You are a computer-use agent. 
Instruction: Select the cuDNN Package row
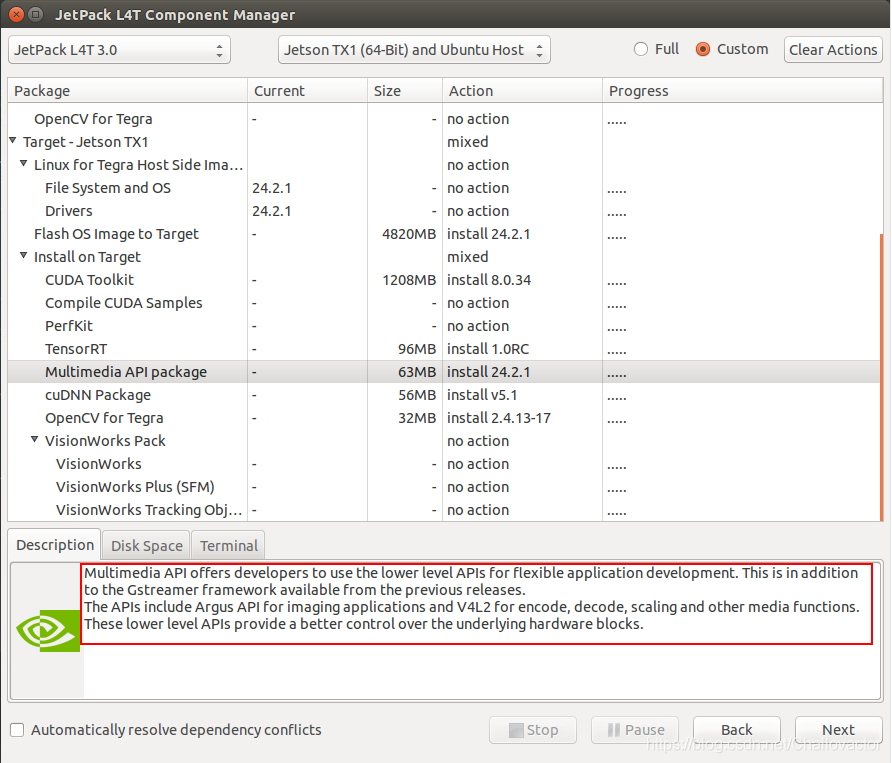click(444, 395)
